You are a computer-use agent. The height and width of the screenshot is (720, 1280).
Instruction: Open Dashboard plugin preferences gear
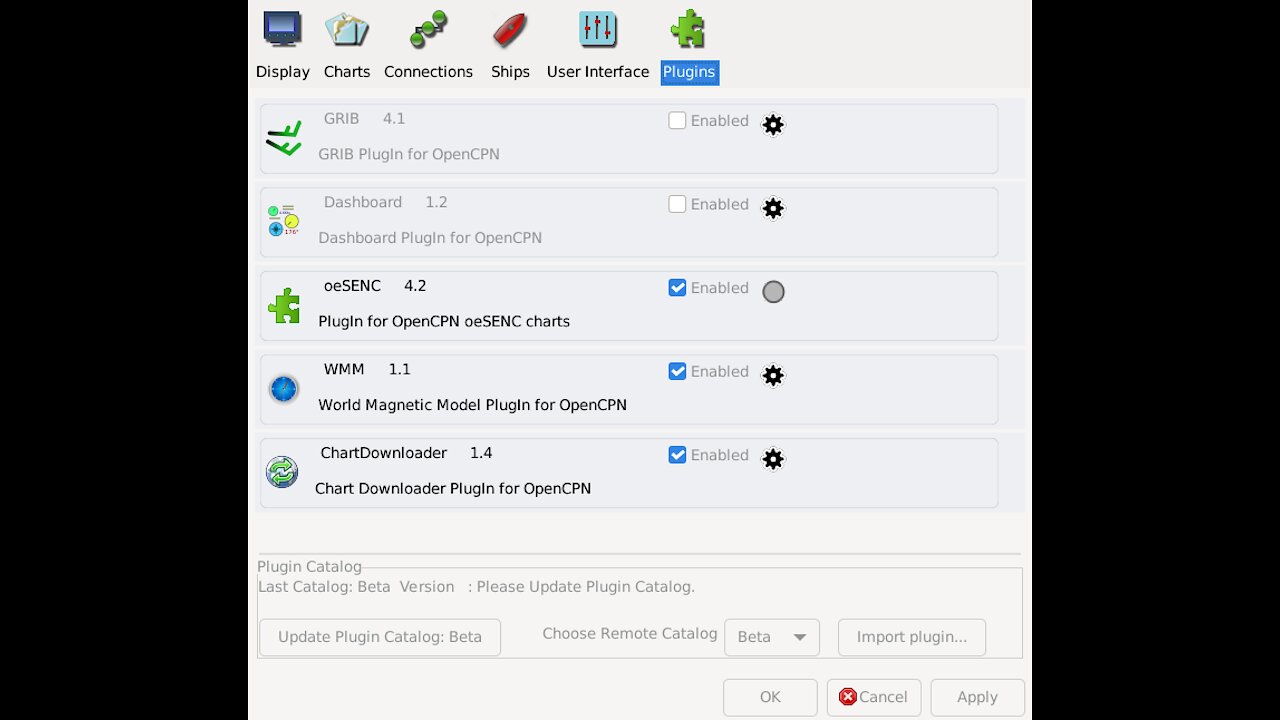(x=773, y=208)
